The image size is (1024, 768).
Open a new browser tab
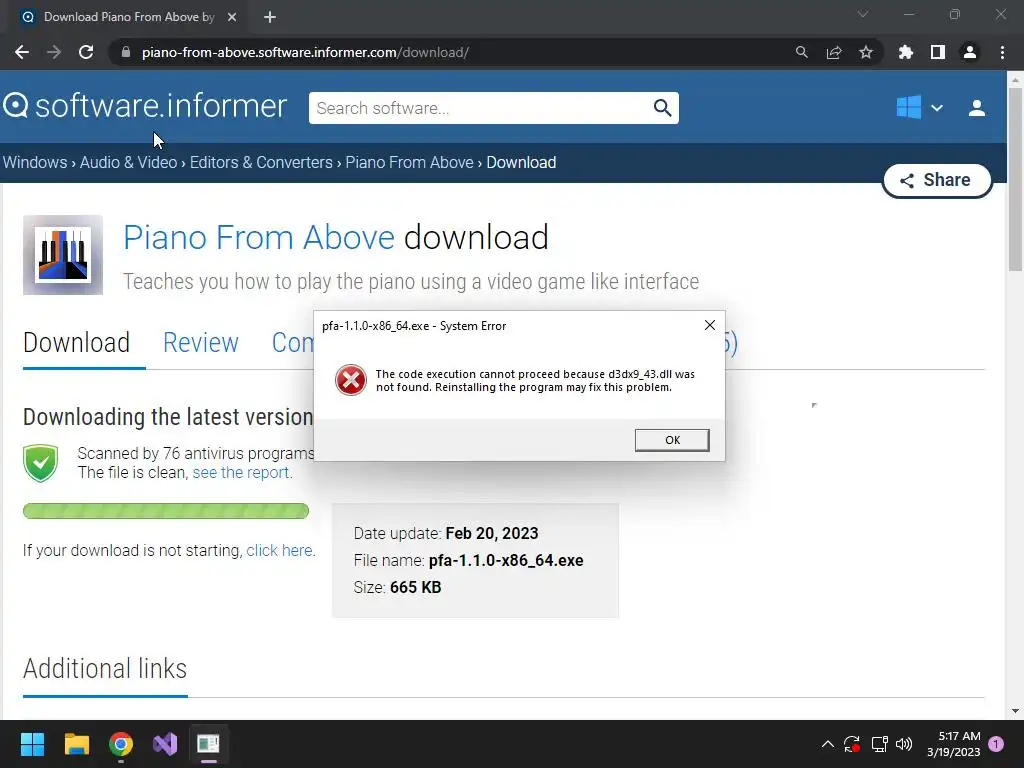pyautogui.click(x=270, y=17)
